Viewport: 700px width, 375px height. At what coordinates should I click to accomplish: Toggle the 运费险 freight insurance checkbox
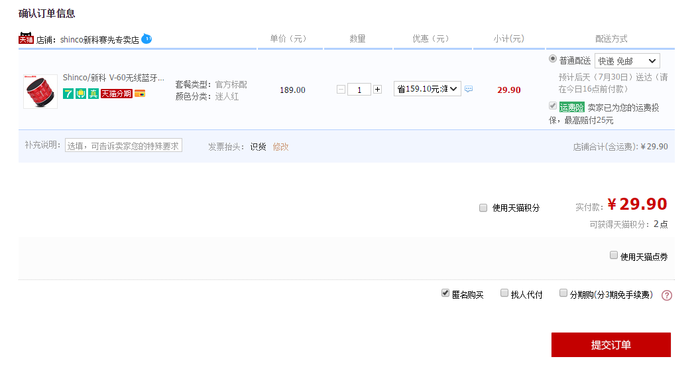553,106
